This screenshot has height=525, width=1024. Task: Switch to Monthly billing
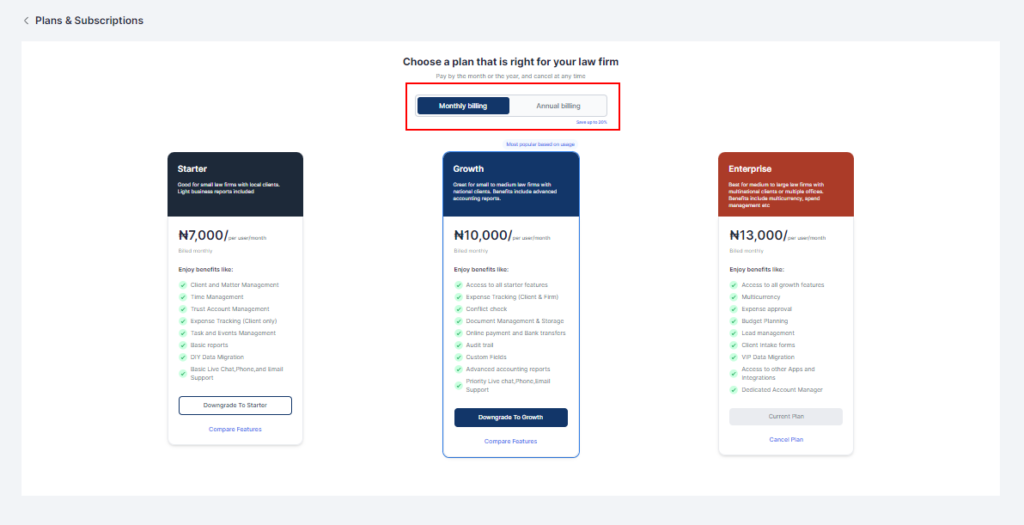coord(463,106)
